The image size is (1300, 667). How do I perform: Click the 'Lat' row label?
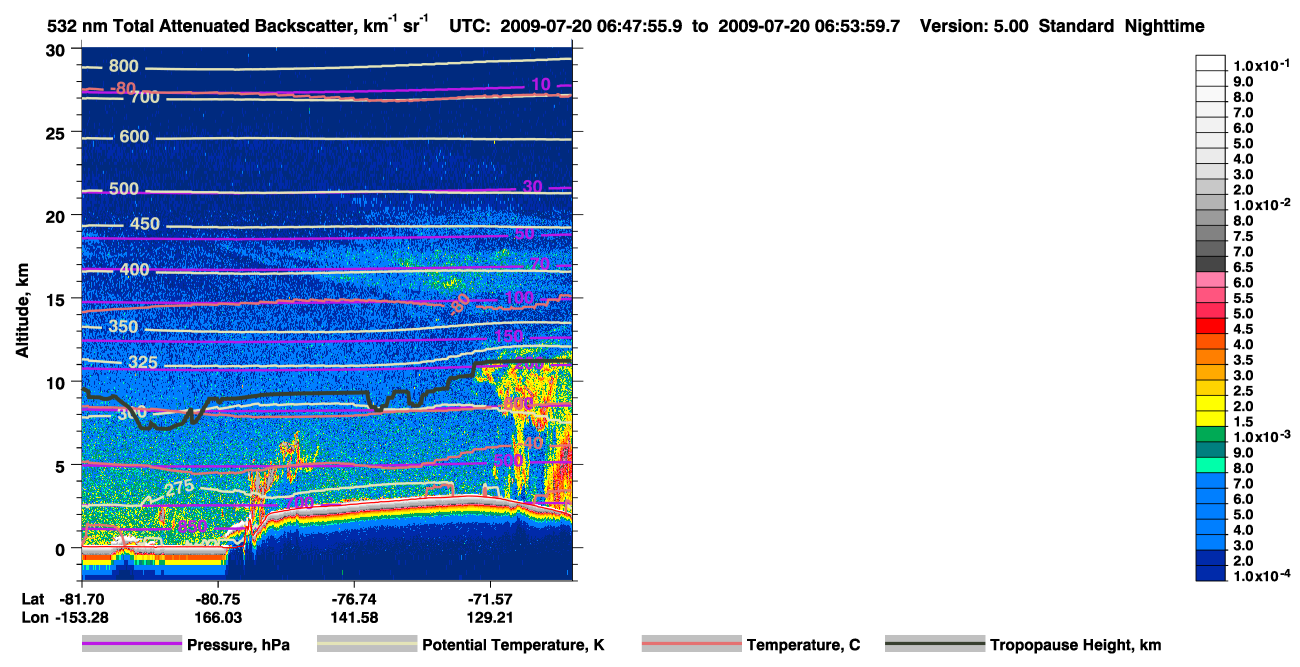pyautogui.click(x=32, y=599)
